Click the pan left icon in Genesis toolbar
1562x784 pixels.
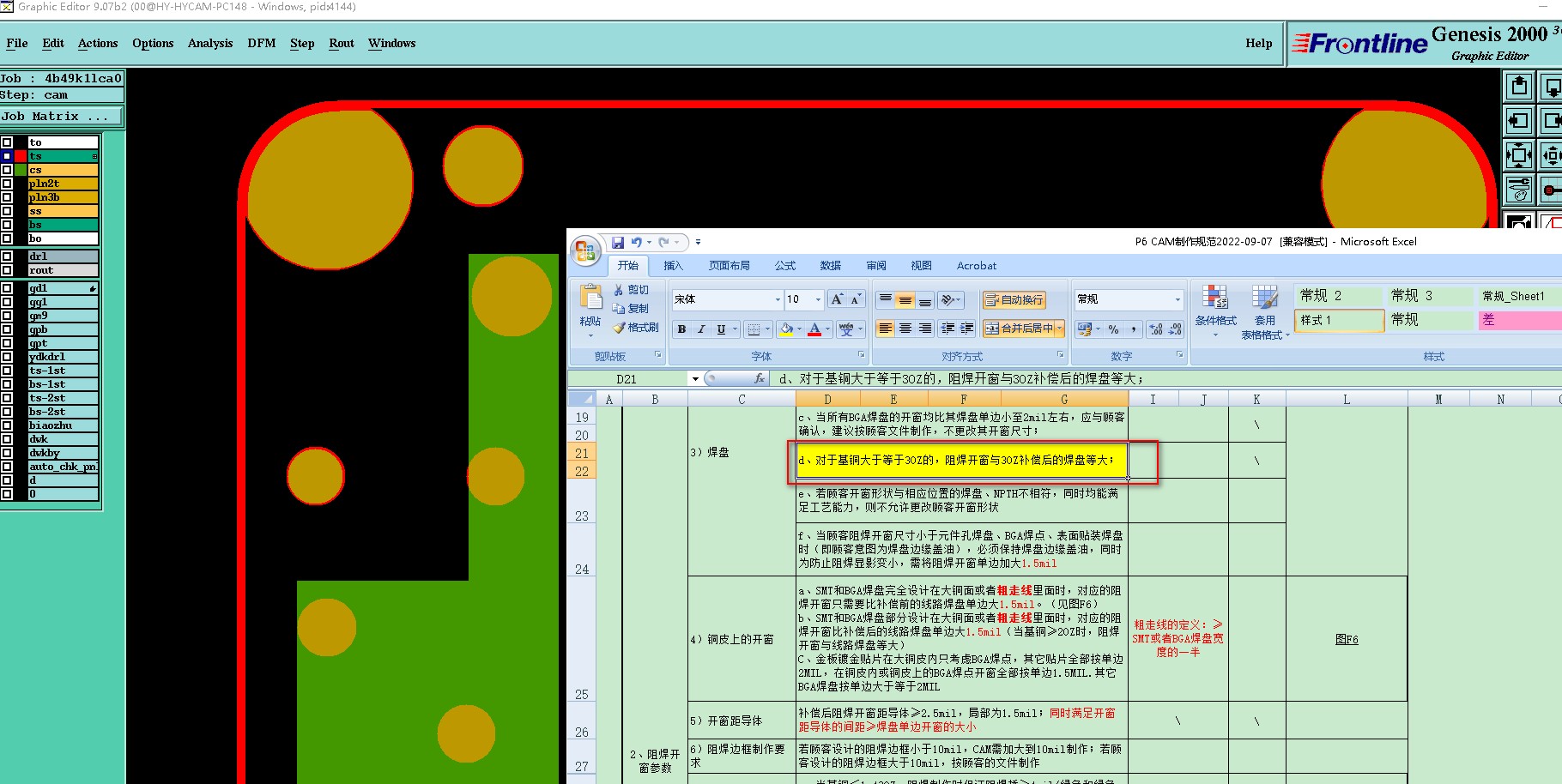click(x=1519, y=121)
